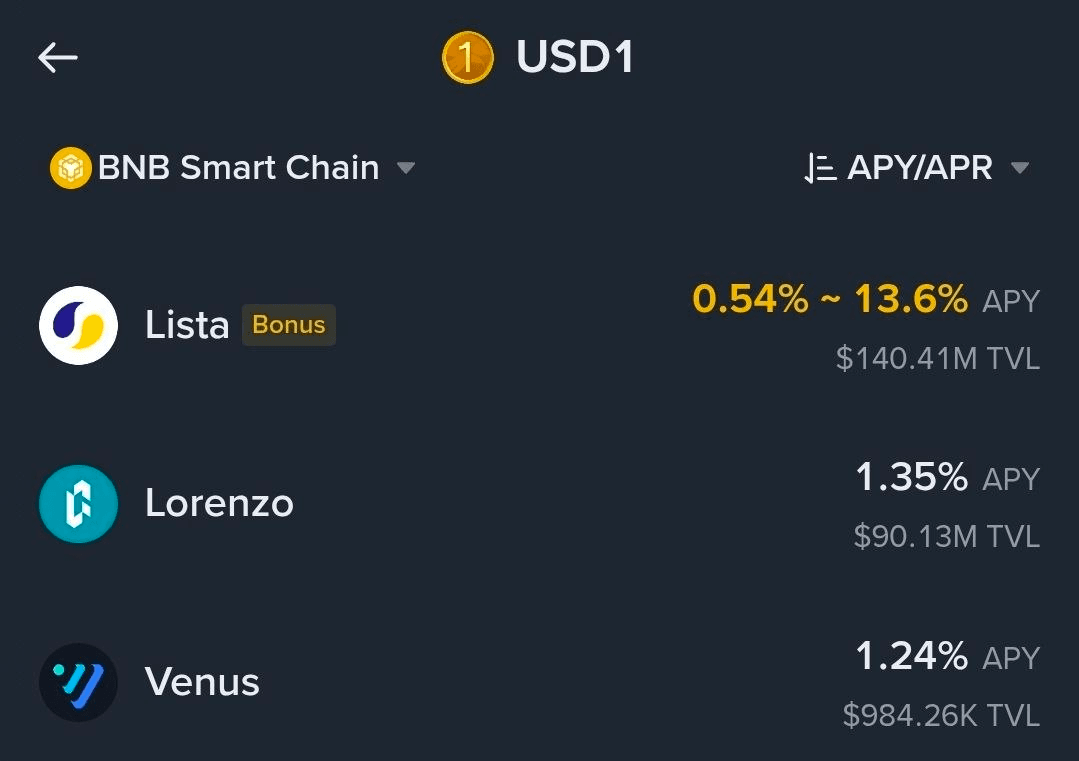Open the Venus protocol logo
This screenshot has width=1079, height=761.
(x=78, y=682)
